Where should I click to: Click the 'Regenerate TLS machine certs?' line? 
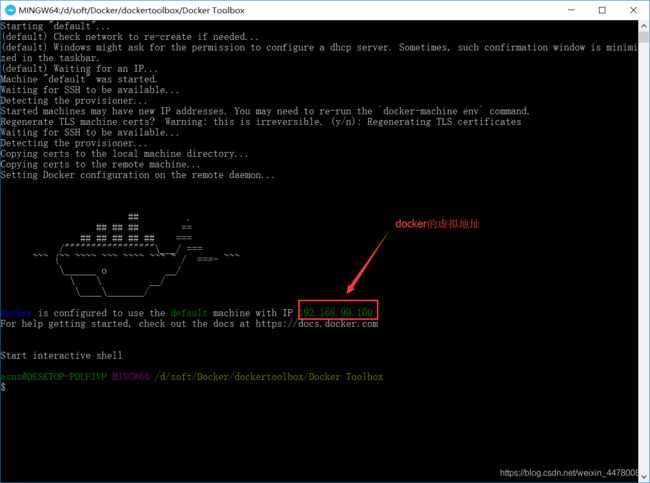tap(261, 121)
